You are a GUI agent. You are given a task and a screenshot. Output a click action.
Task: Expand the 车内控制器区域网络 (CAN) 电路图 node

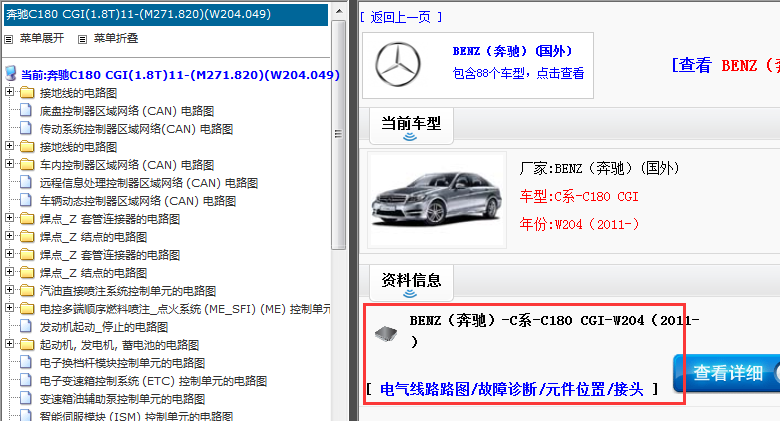9,164
